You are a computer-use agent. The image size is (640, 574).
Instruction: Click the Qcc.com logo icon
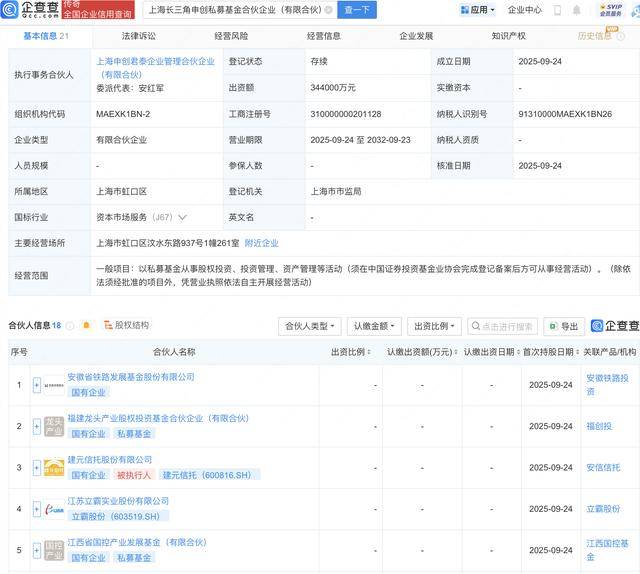[9, 9]
